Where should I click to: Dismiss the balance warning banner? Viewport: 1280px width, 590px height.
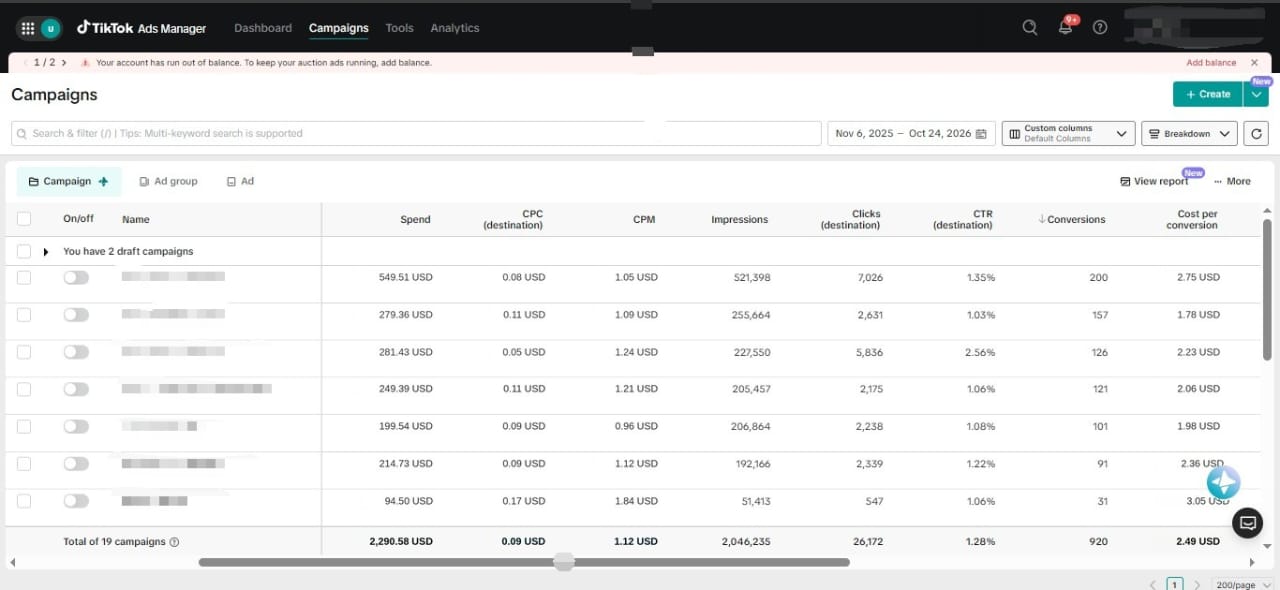(1254, 62)
